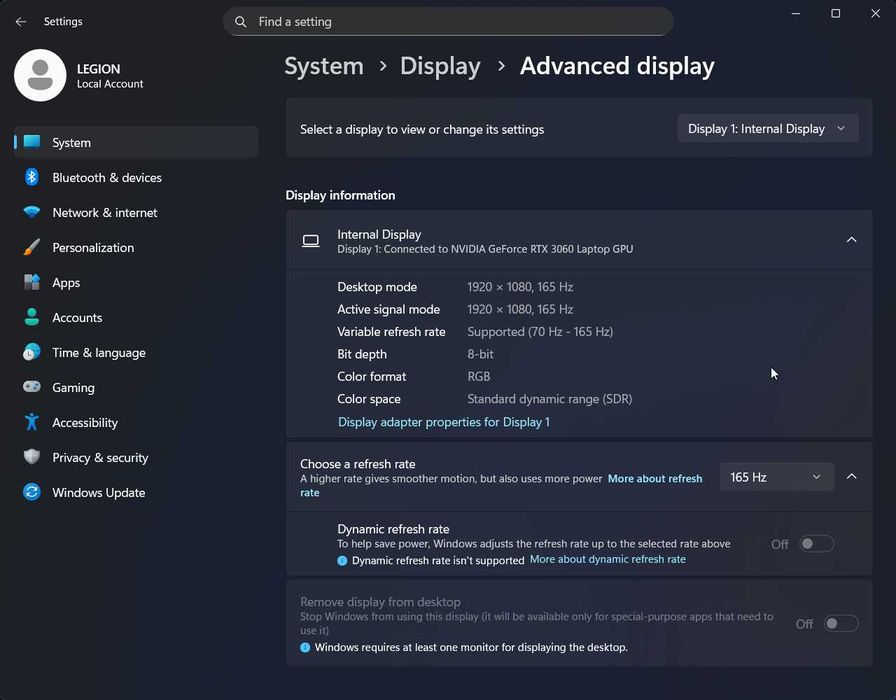Click the RGB color format value

point(479,377)
